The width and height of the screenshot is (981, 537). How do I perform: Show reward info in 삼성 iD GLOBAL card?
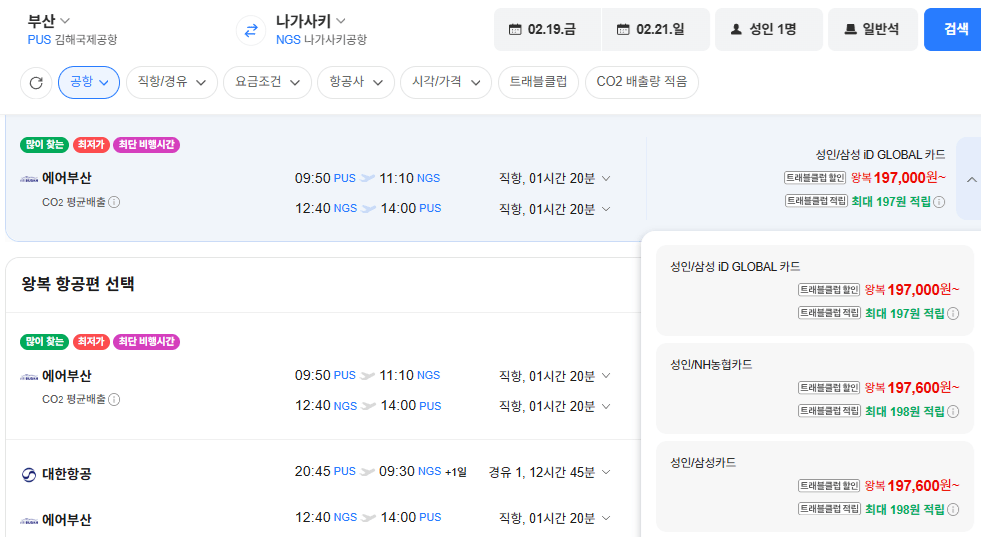tap(953, 314)
